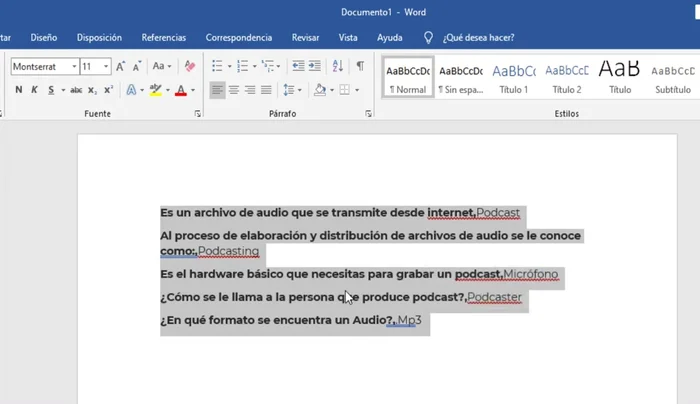Apply borders grid icon
The height and width of the screenshot is (404, 700).
345,90
